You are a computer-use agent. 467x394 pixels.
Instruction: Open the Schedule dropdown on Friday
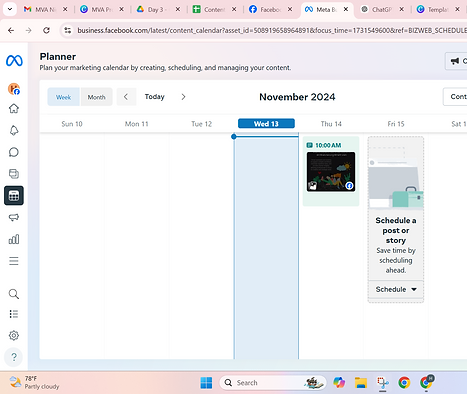click(x=396, y=289)
